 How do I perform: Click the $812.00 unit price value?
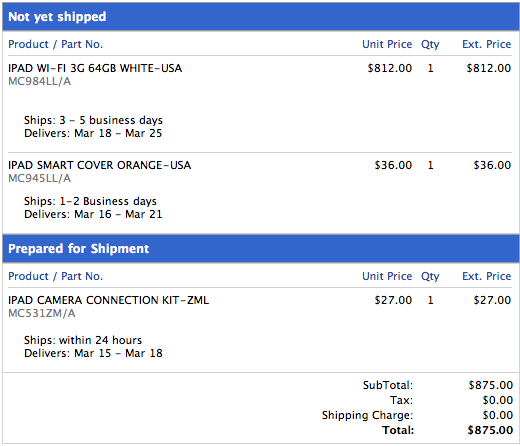point(390,68)
